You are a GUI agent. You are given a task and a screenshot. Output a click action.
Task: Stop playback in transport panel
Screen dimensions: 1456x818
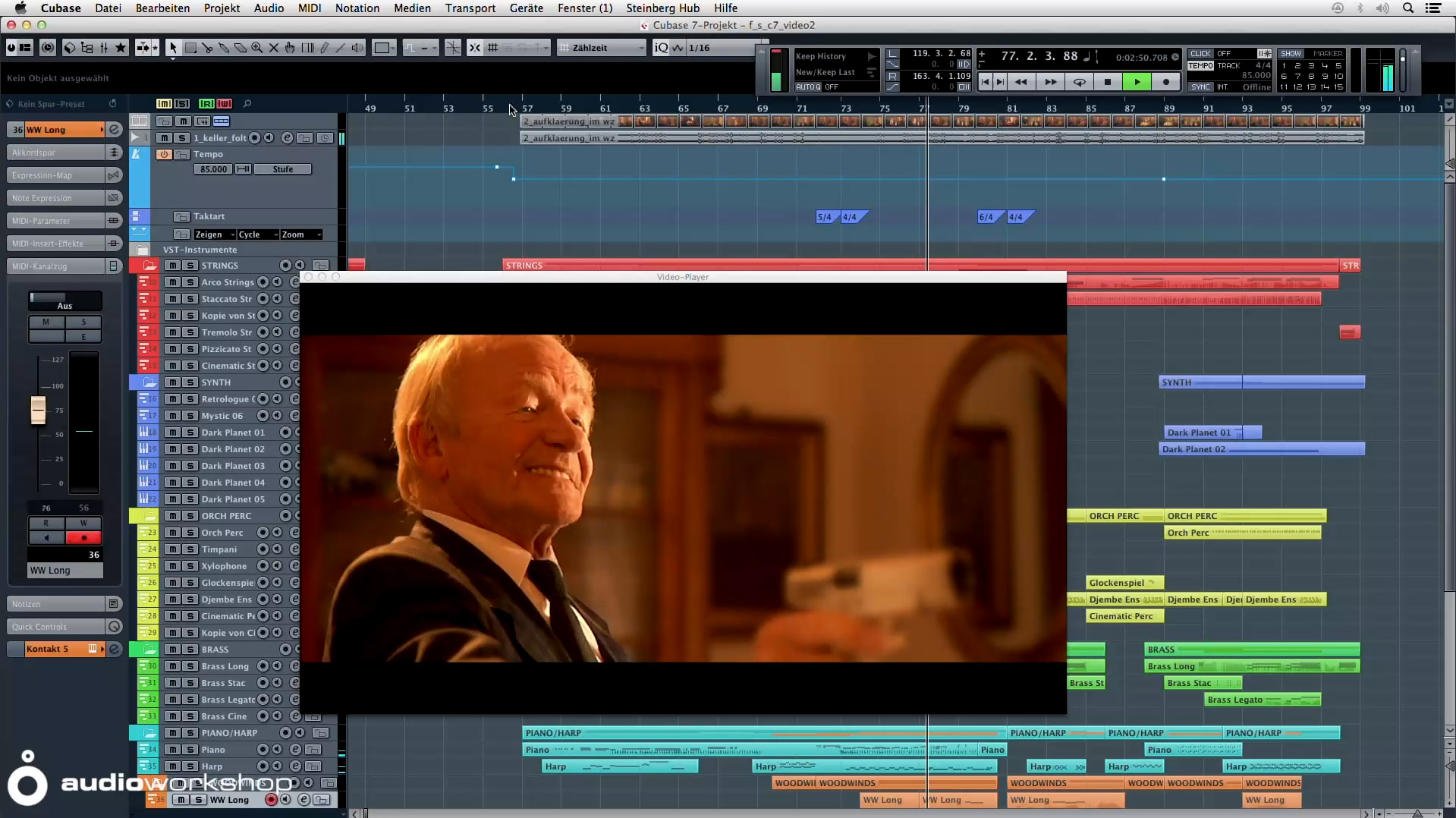pyautogui.click(x=1108, y=82)
